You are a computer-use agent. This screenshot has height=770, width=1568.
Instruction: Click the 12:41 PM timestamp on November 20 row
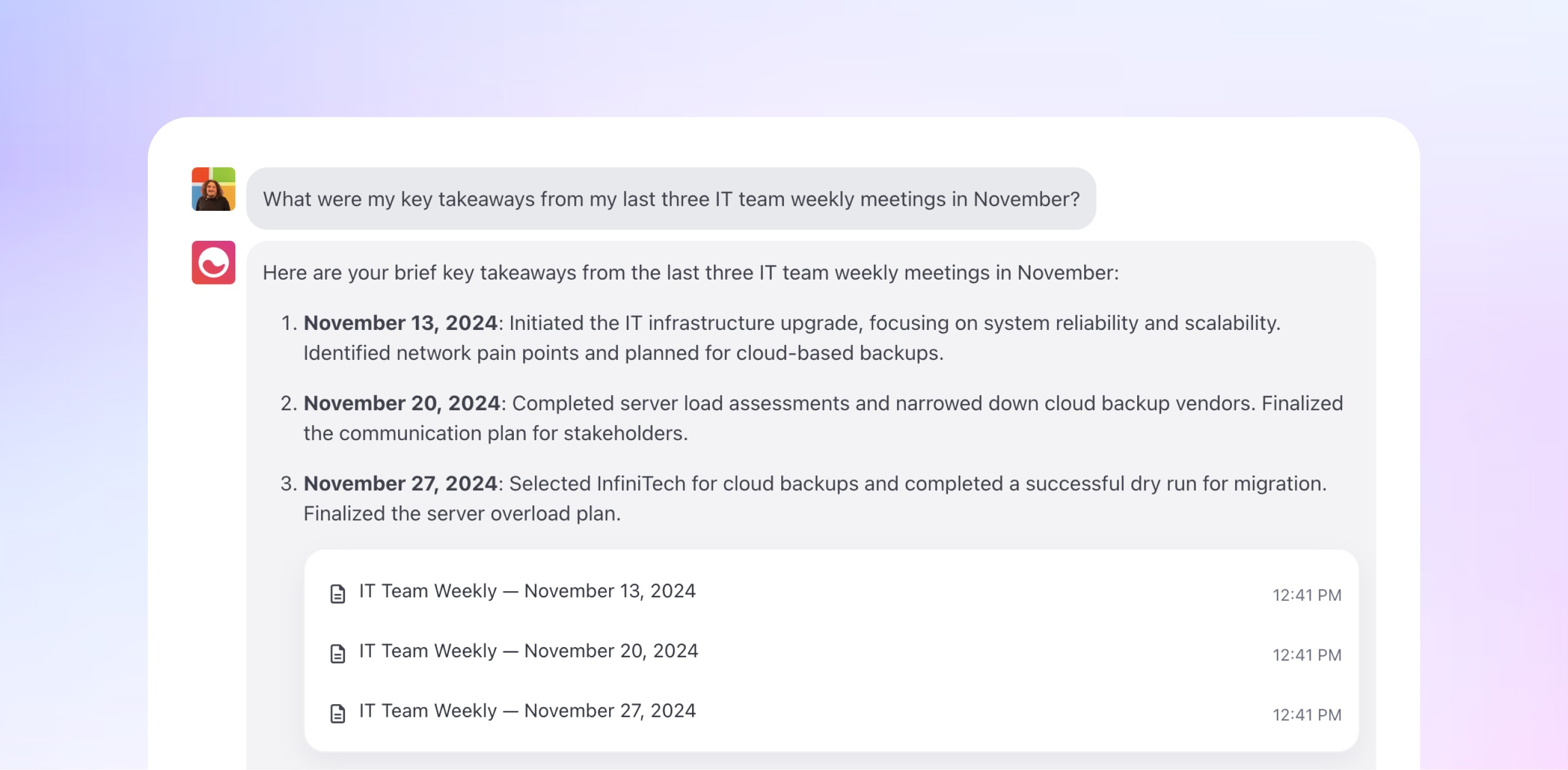point(1307,655)
